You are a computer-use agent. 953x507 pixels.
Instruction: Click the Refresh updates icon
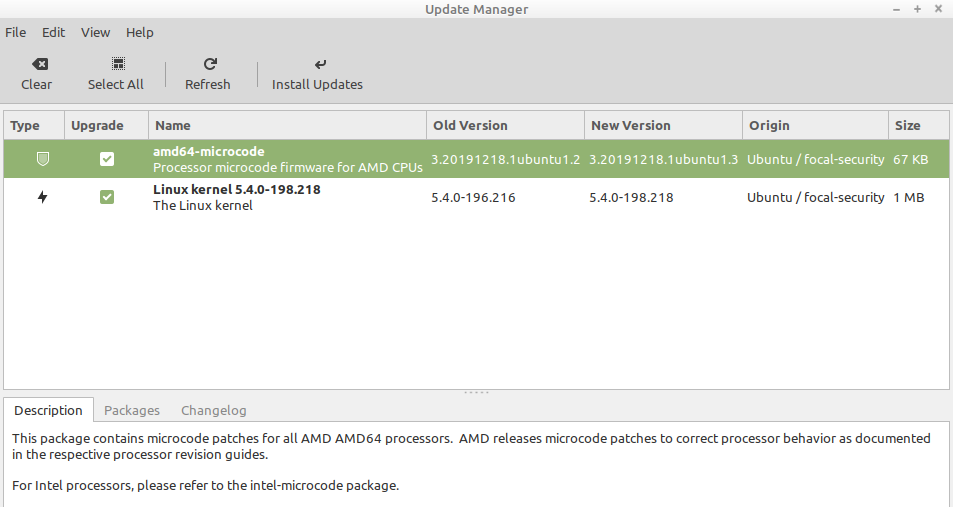coord(208,64)
